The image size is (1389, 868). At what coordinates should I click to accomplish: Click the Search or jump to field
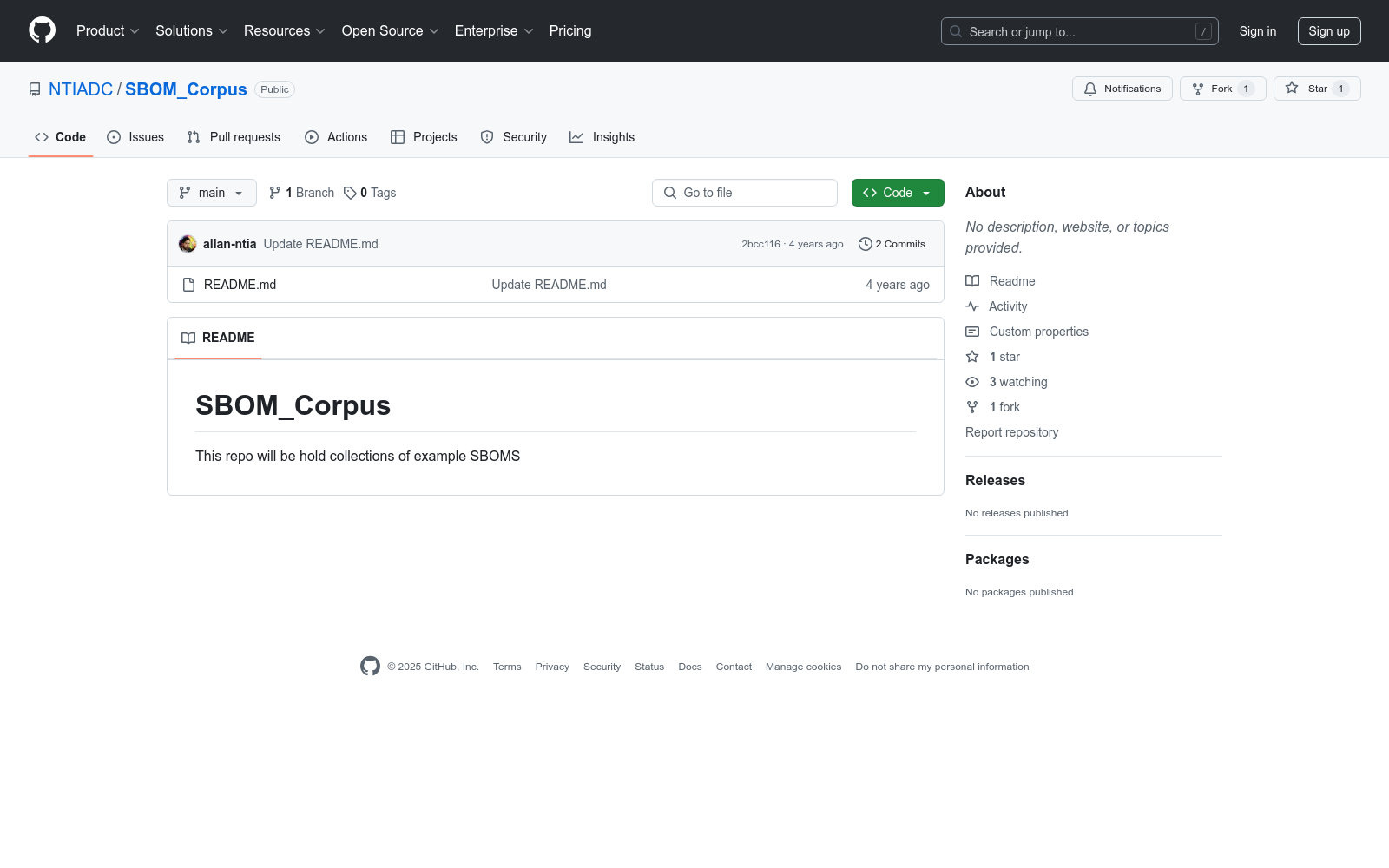[x=1080, y=31]
